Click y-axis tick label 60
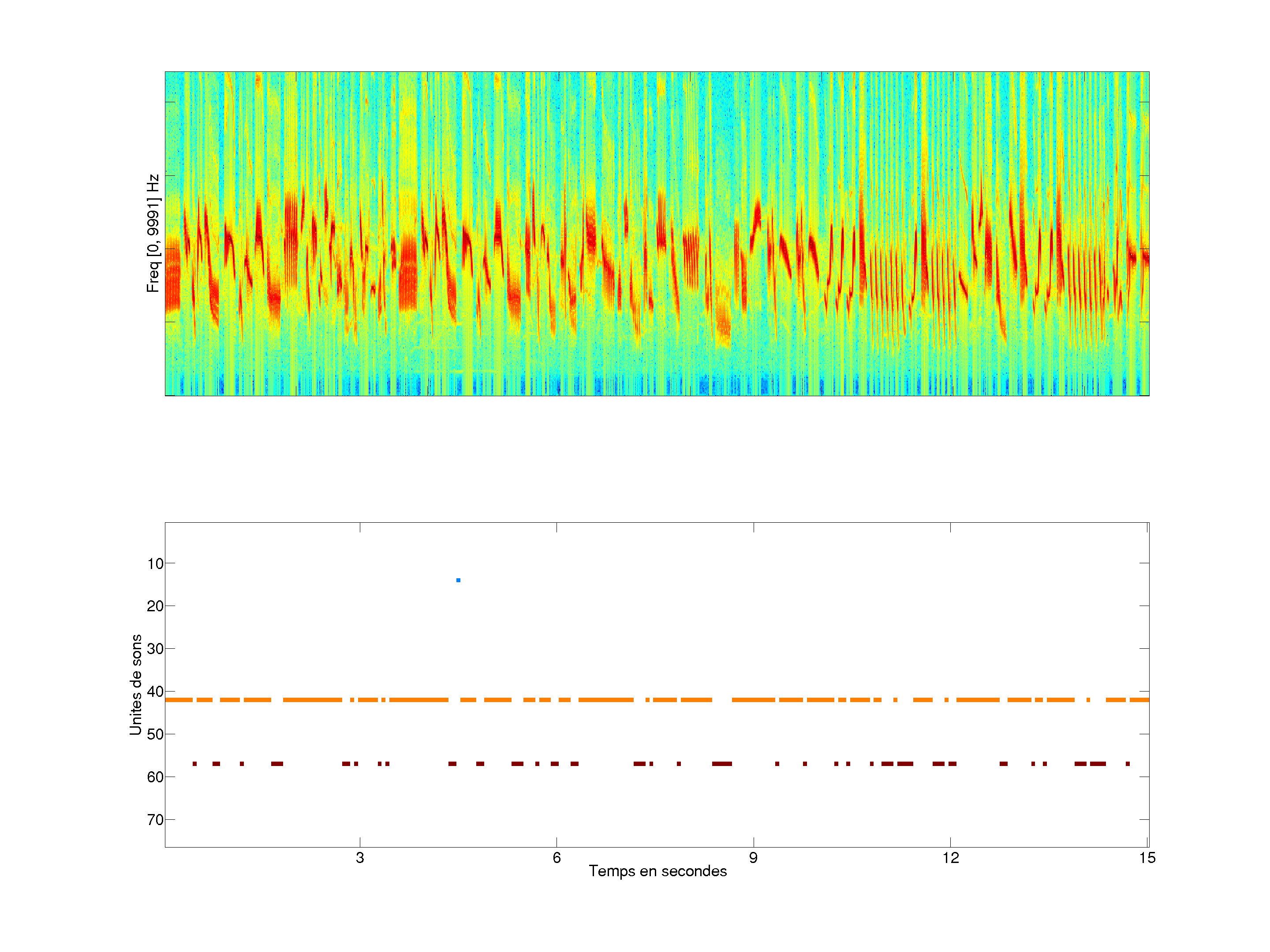The image size is (1270, 952). coord(155,777)
